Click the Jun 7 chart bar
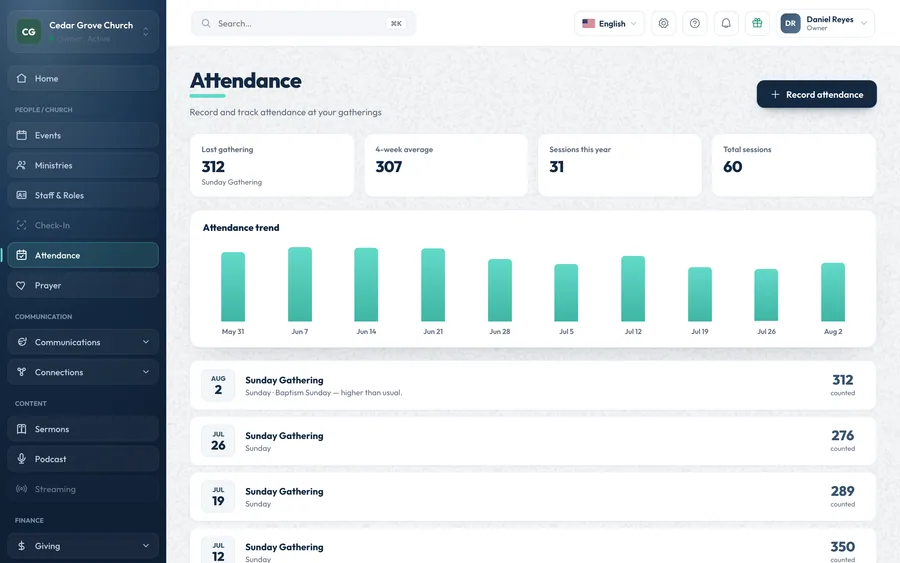900x563 pixels. coord(300,284)
